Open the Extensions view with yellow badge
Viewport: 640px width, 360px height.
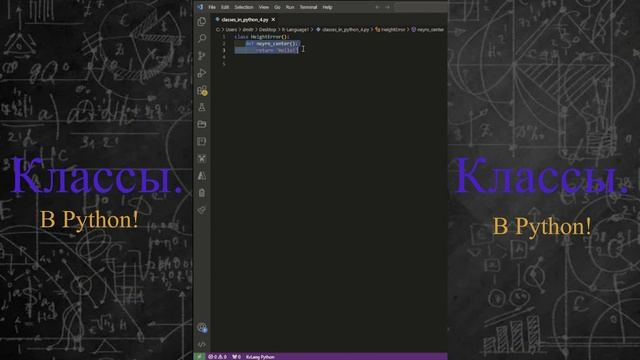[x=202, y=90]
